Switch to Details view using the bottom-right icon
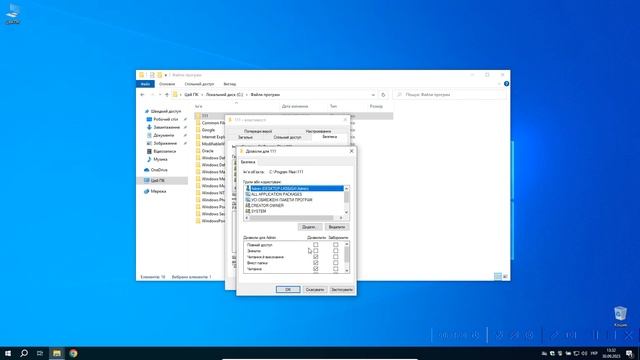 point(498,276)
